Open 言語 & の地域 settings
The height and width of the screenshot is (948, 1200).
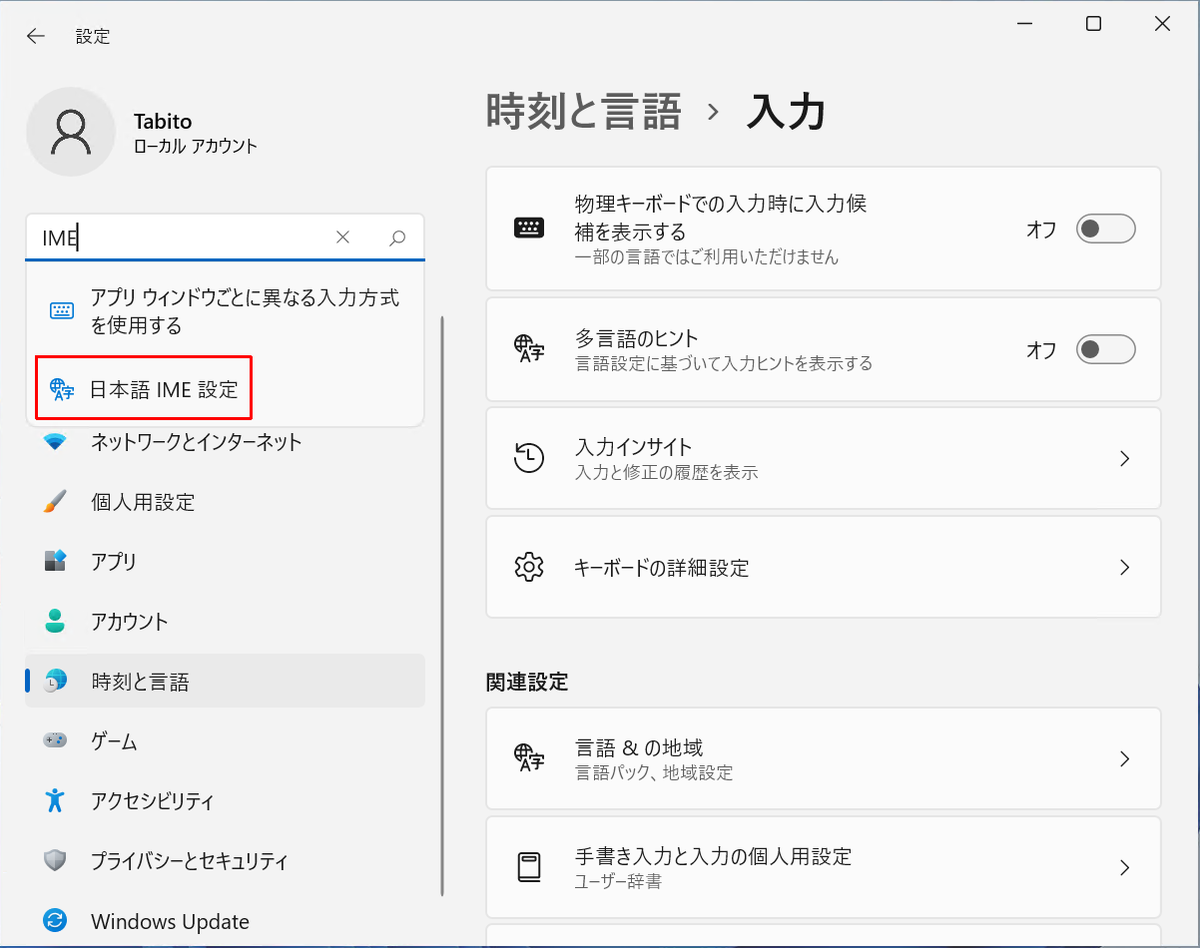1123,758
